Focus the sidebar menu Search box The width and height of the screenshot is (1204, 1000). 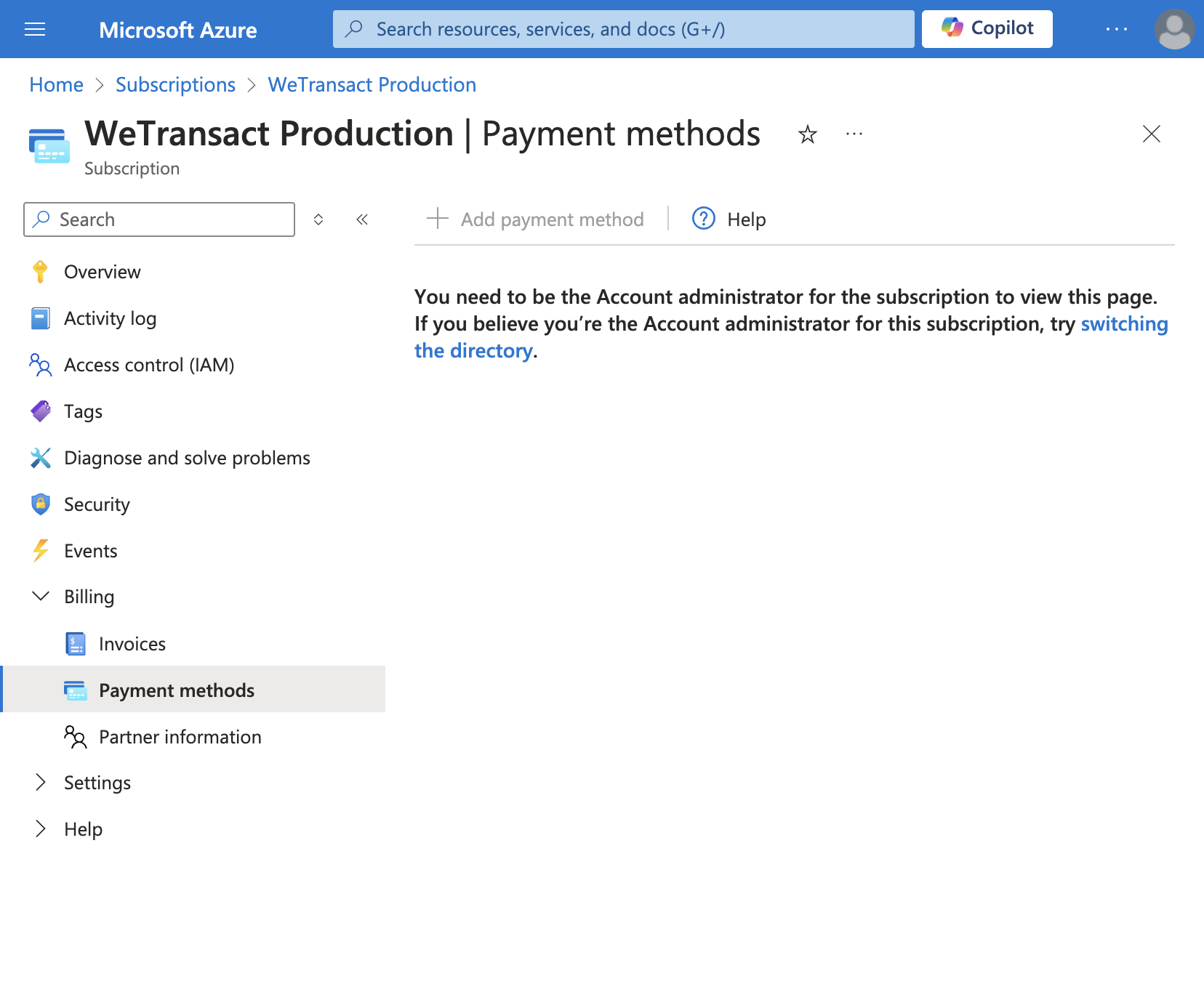coord(159,219)
